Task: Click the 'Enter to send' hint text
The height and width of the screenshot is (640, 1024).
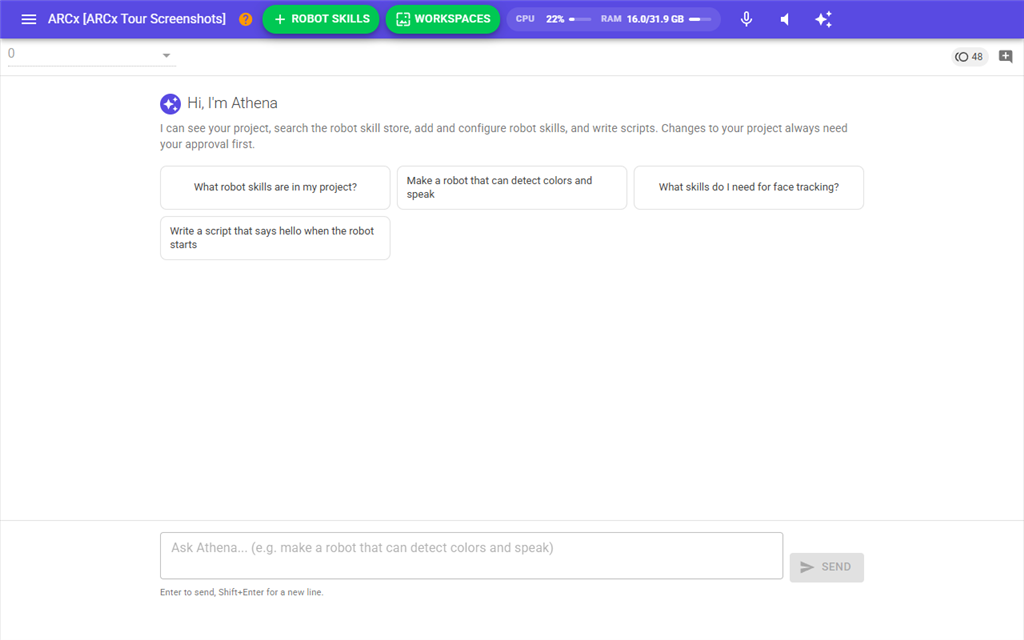Action: click(x=242, y=592)
